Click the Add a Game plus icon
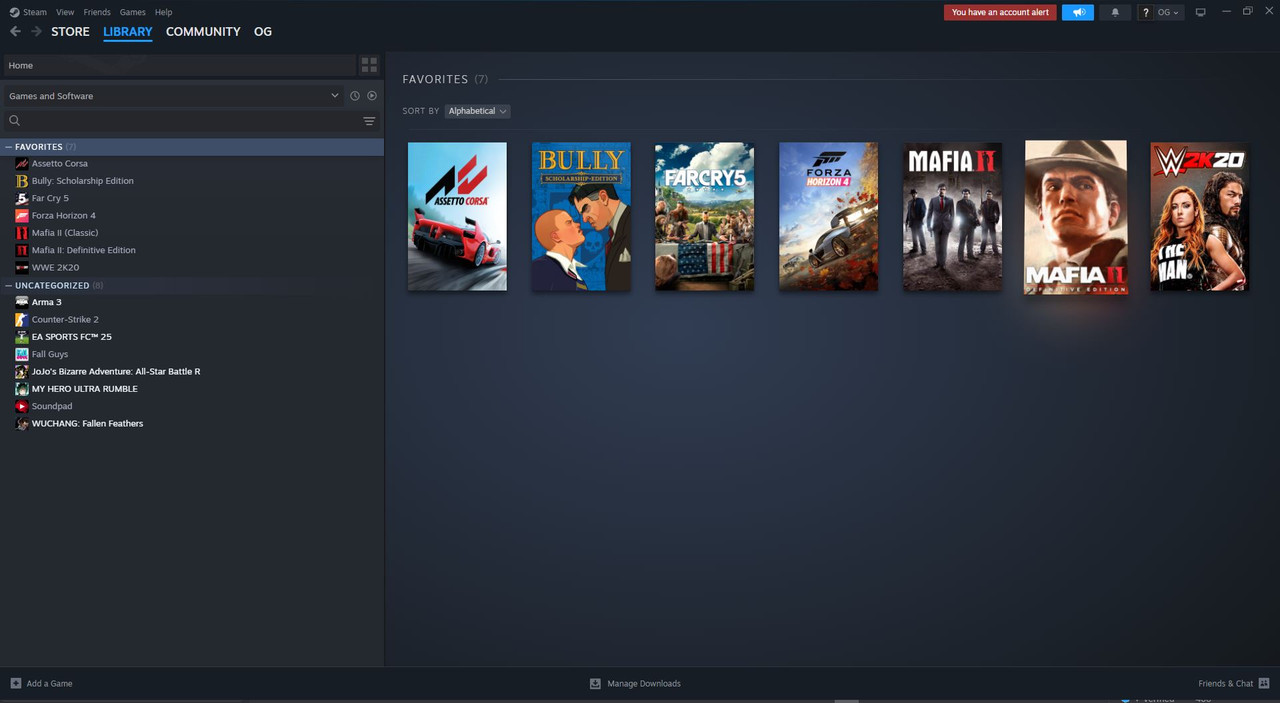 pos(15,683)
